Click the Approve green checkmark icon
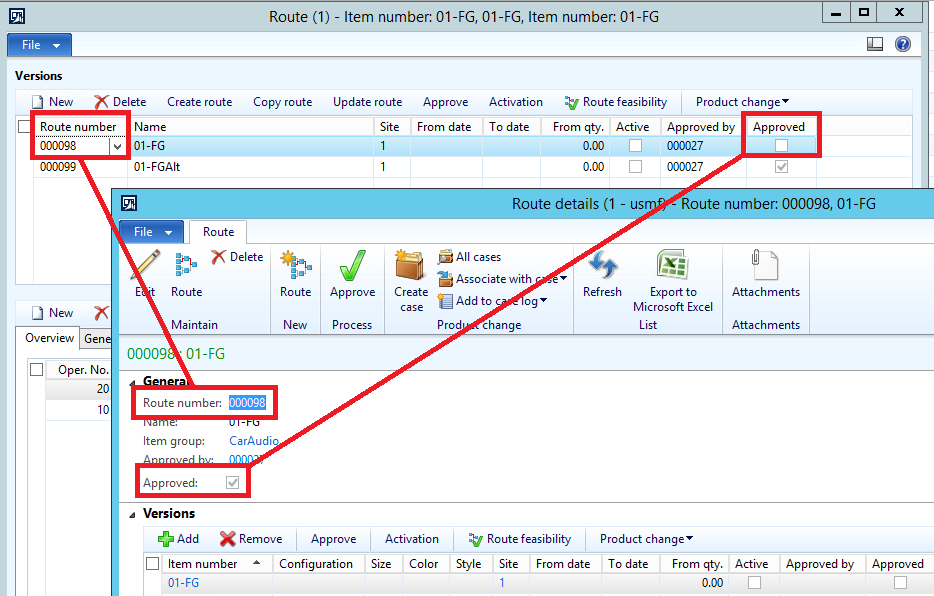This screenshot has width=934, height=596. (x=352, y=267)
